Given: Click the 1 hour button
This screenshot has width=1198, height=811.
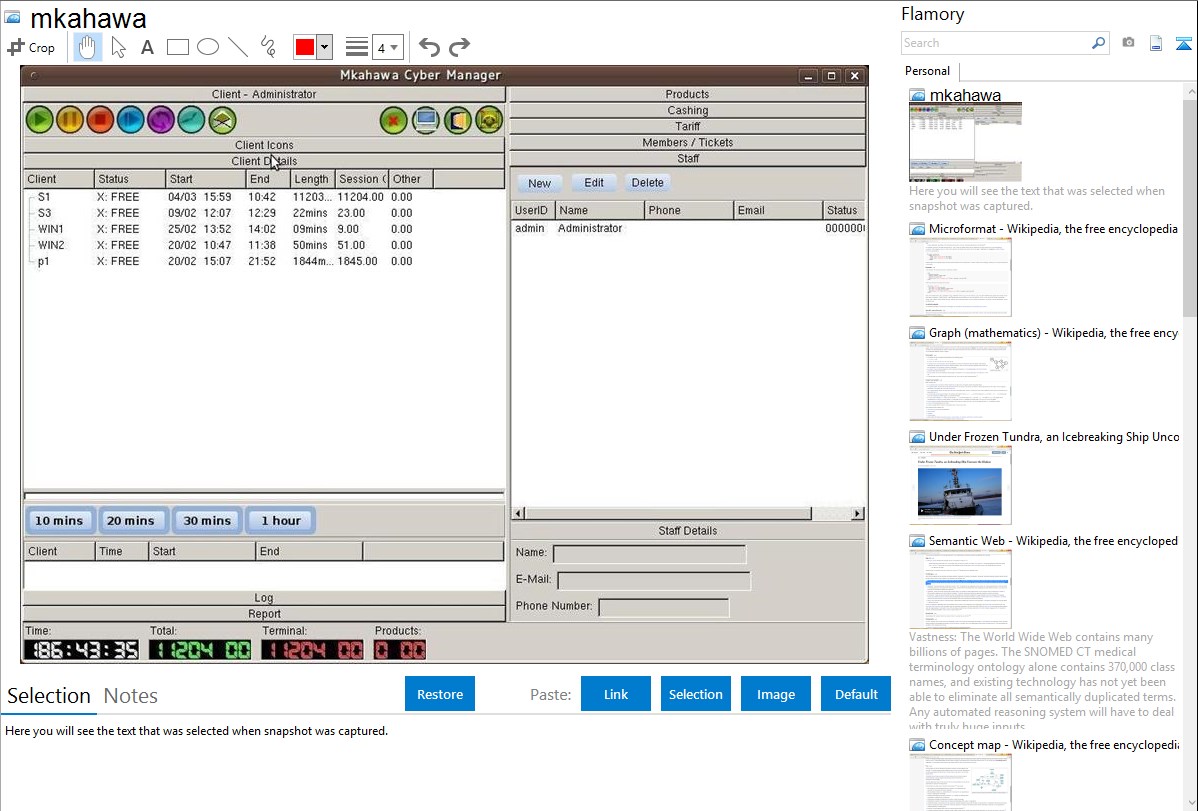Looking at the screenshot, I should tap(281, 521).
